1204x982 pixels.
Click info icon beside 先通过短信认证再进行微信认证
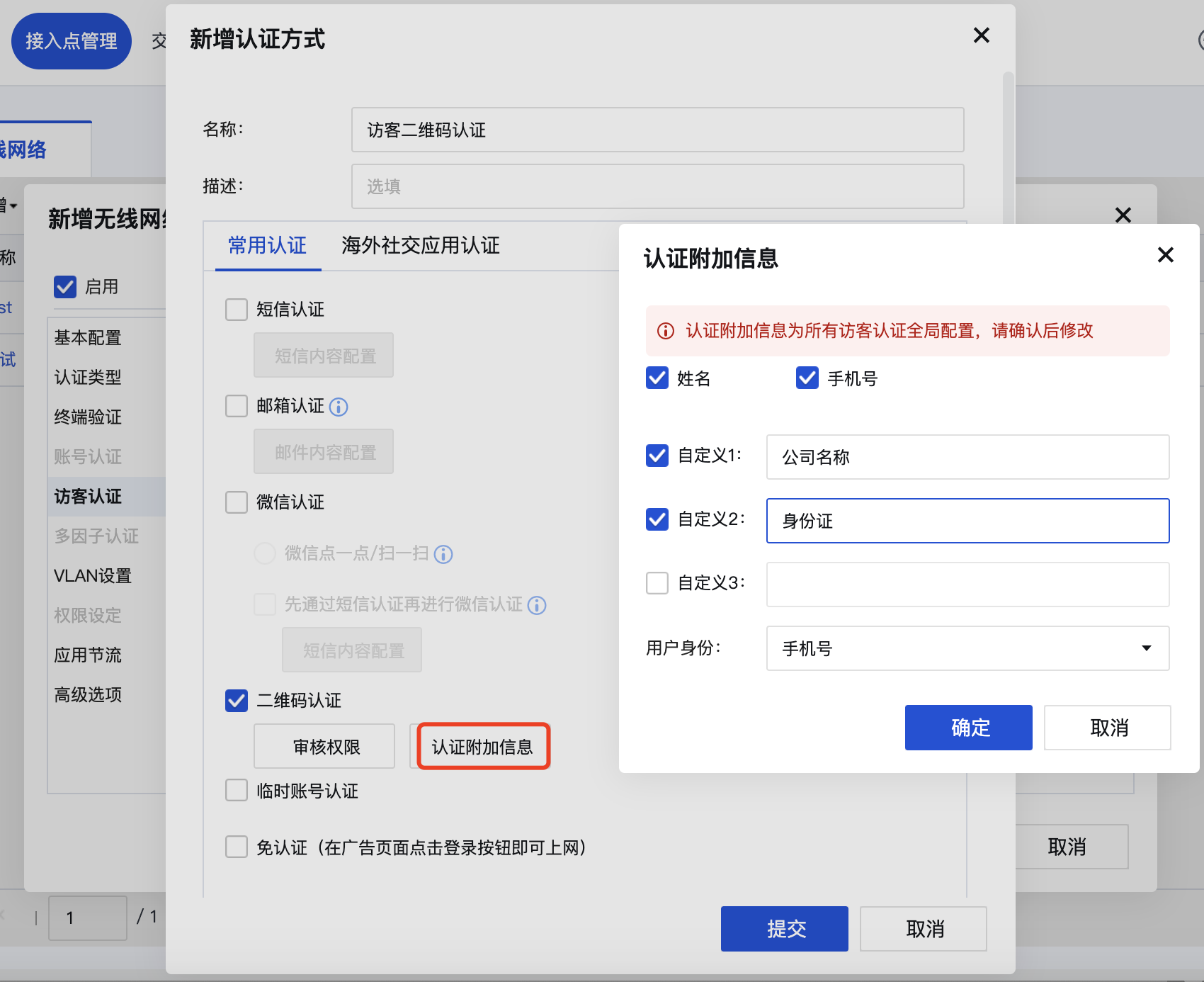point(537,605)
